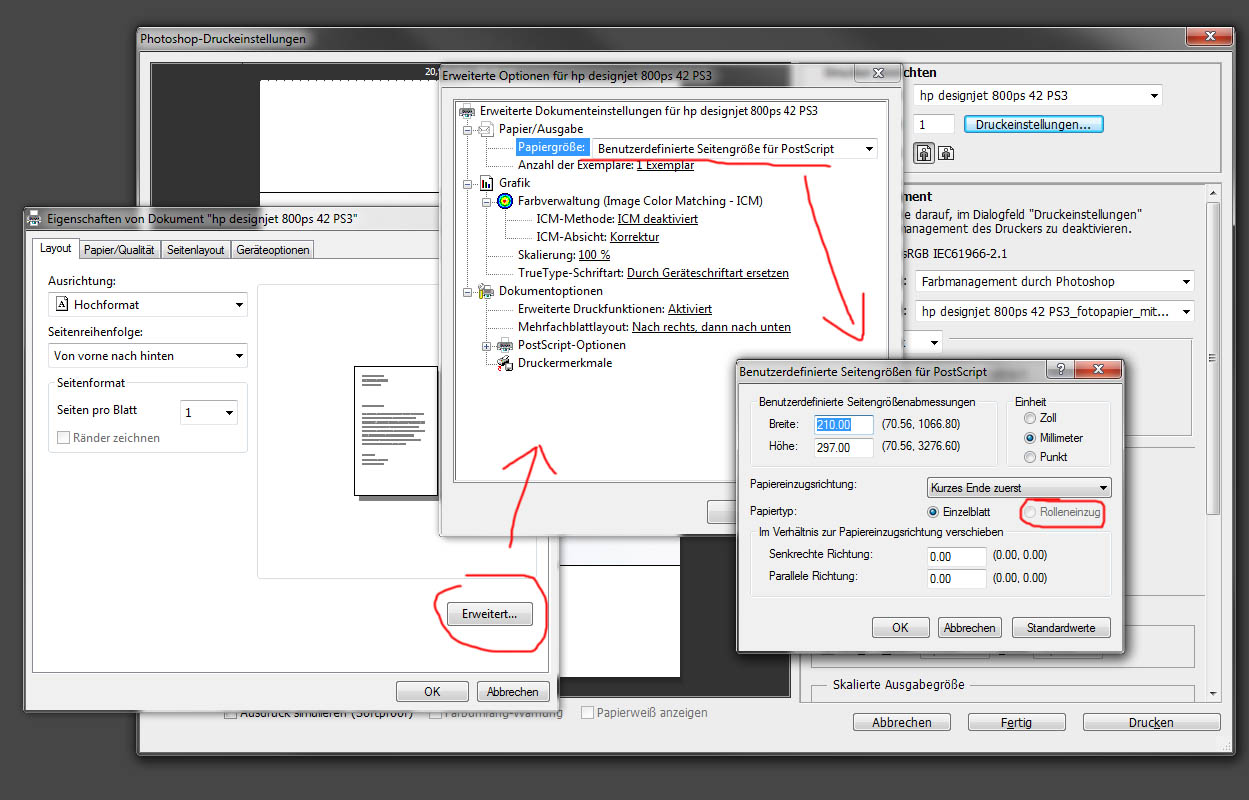Screen dimensions: 1249x800
Task: Confirm Eigenschaften dialog with OK
Action: pyautogui.click(x=432, y=691)
